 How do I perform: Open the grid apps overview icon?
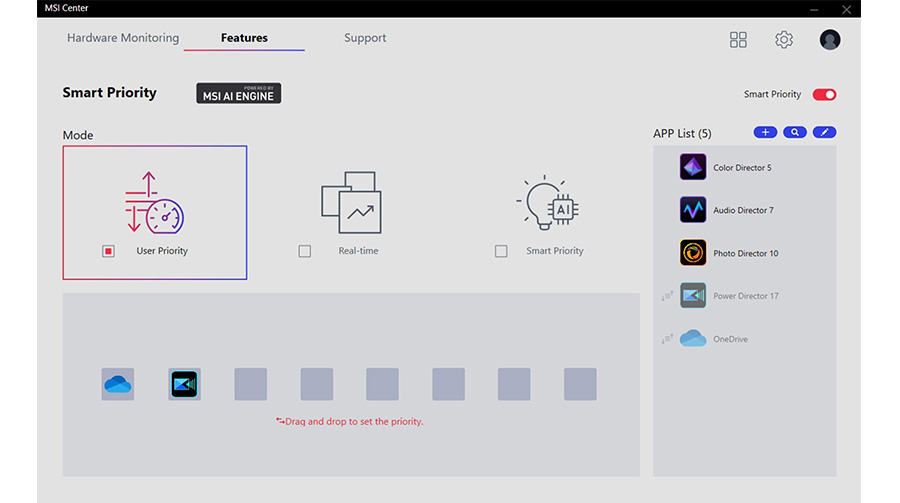pos(738,40)
